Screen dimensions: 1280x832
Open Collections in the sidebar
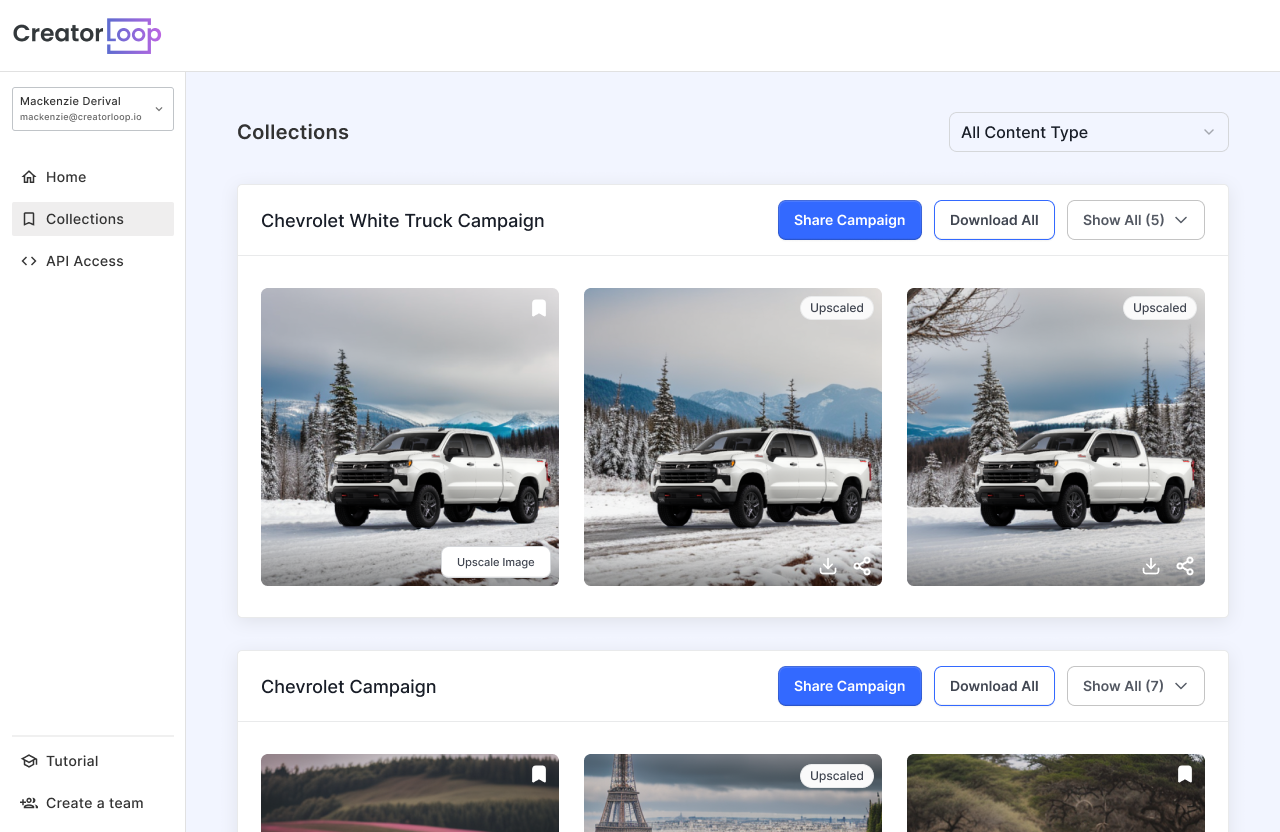93,219
